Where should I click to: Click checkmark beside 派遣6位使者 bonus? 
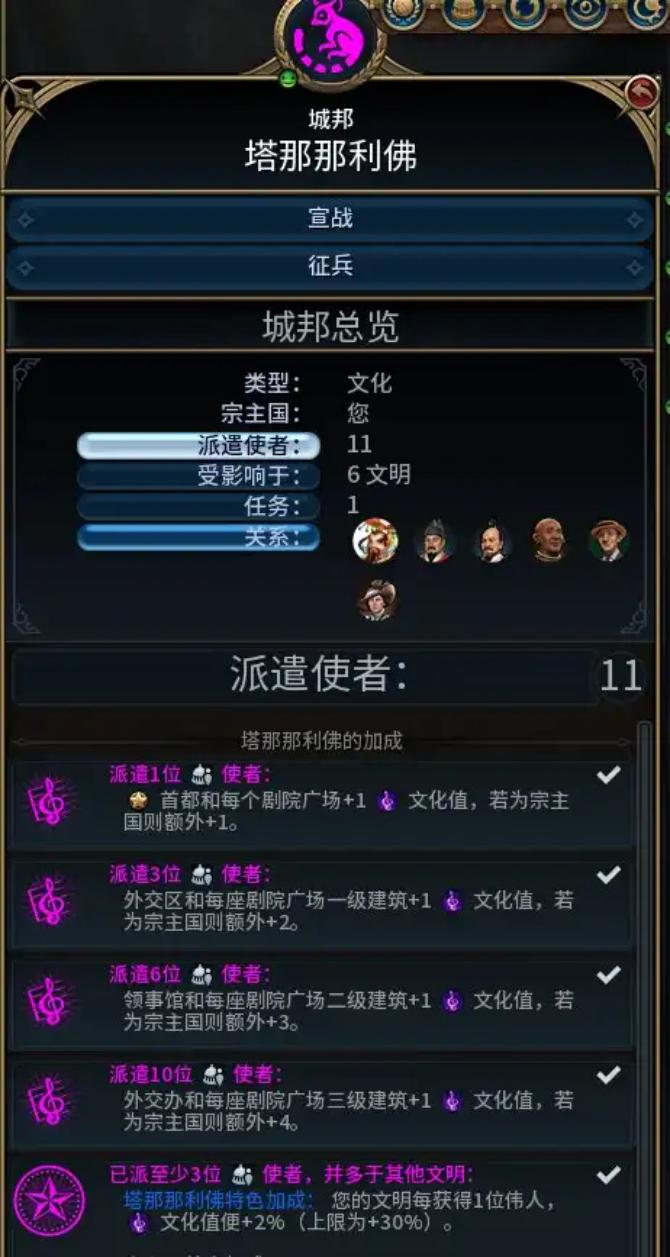point(608,975)
